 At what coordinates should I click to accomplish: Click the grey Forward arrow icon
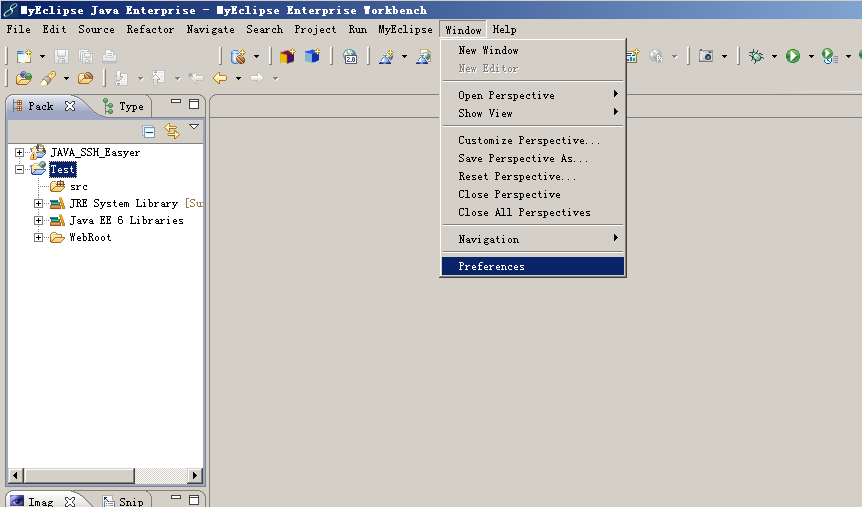(x=257, y=78)
